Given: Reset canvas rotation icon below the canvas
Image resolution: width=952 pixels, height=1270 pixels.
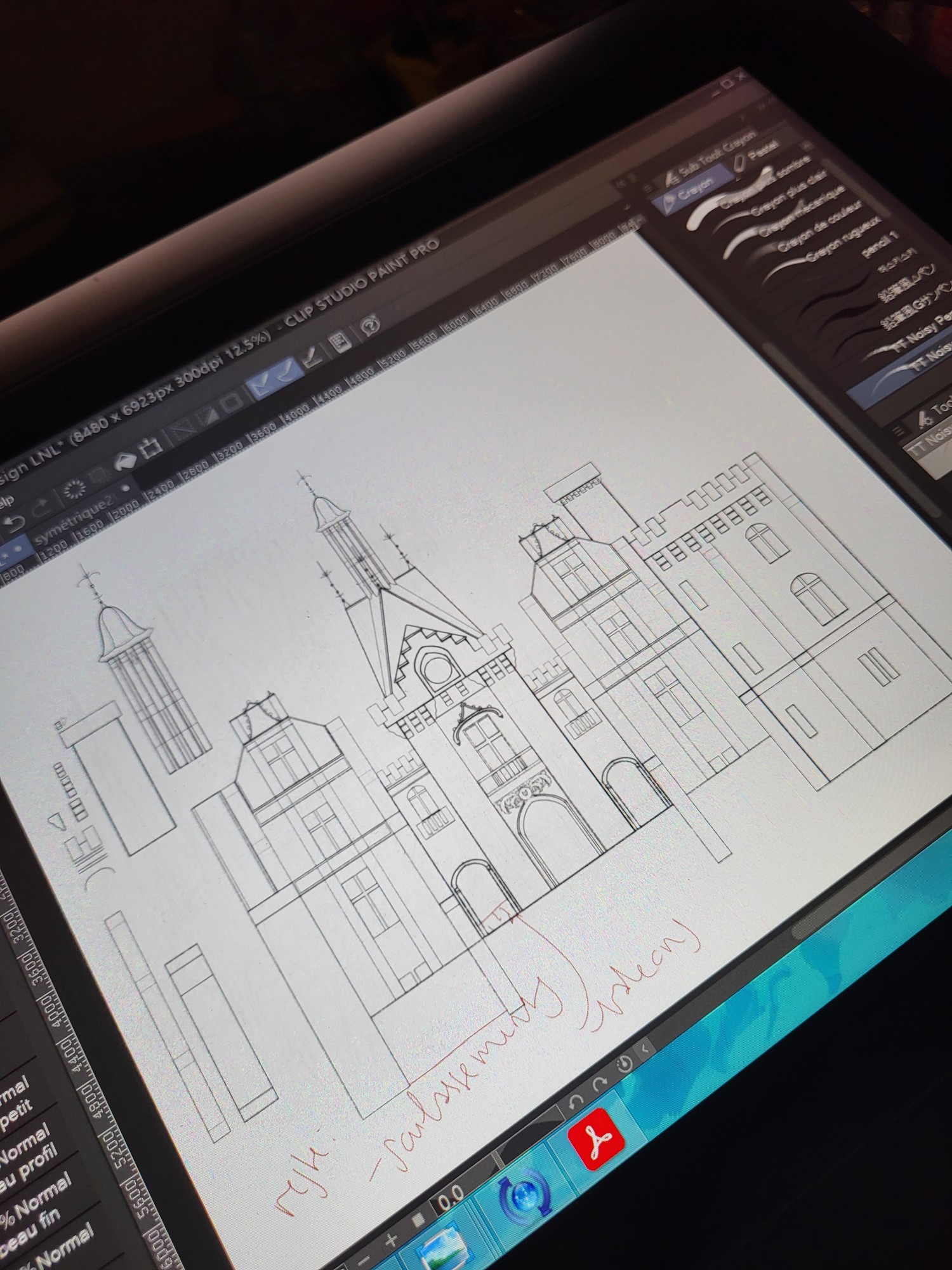Looking at the screenshot, I should point(625,1063).
